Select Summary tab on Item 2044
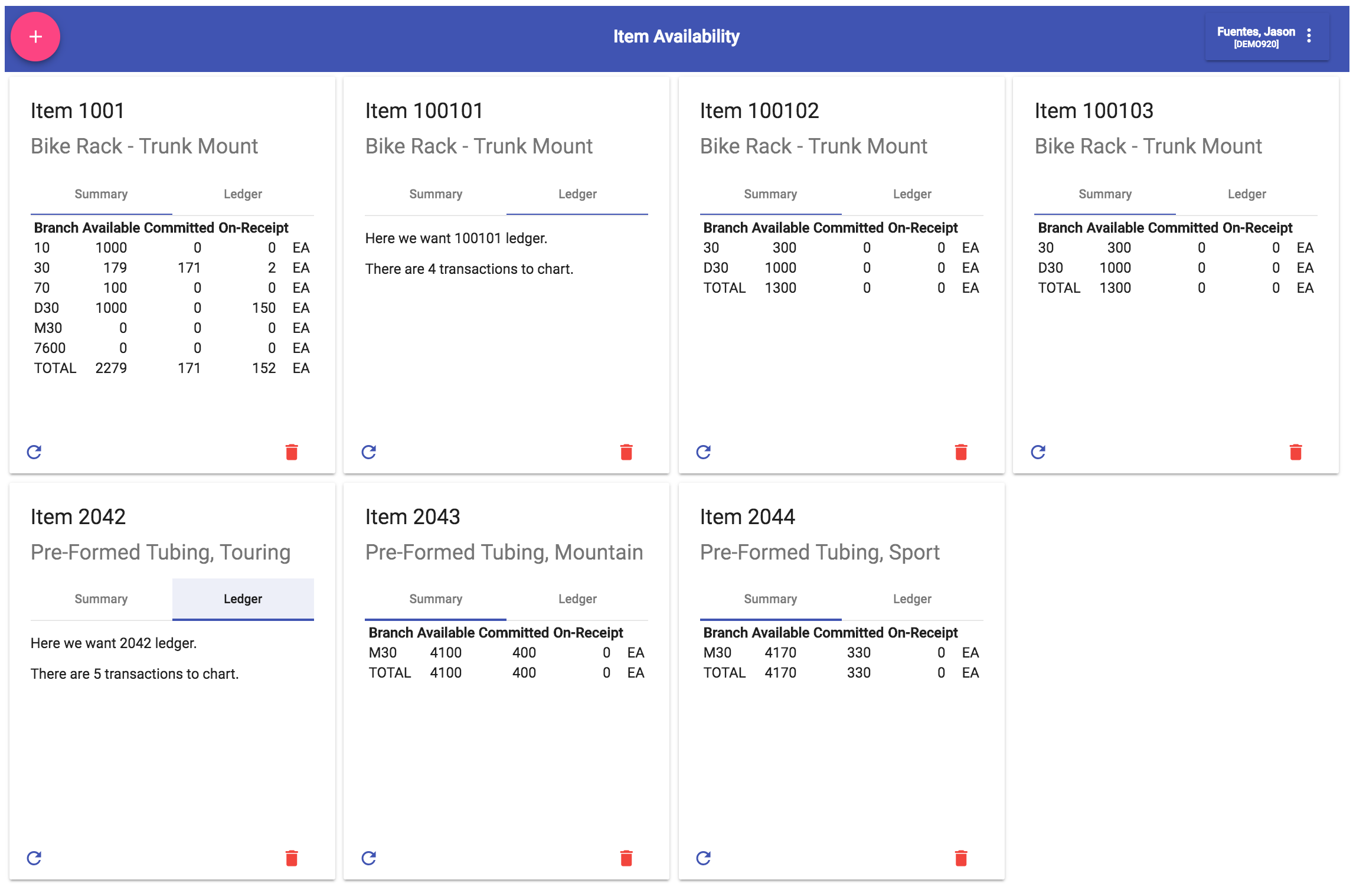The height and width of the screenshot is (896, 1353). coord(771,599)
